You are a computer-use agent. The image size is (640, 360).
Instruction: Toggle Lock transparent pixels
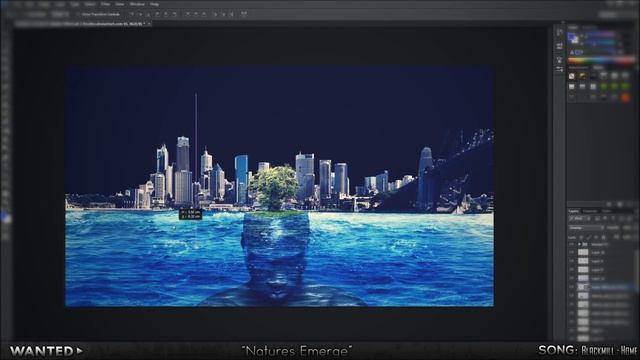[x=581, y=237]
